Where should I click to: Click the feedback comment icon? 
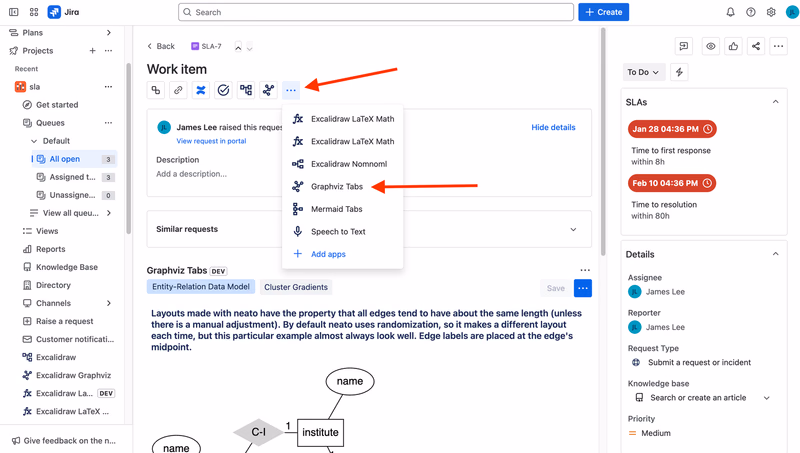pos(684,46)
